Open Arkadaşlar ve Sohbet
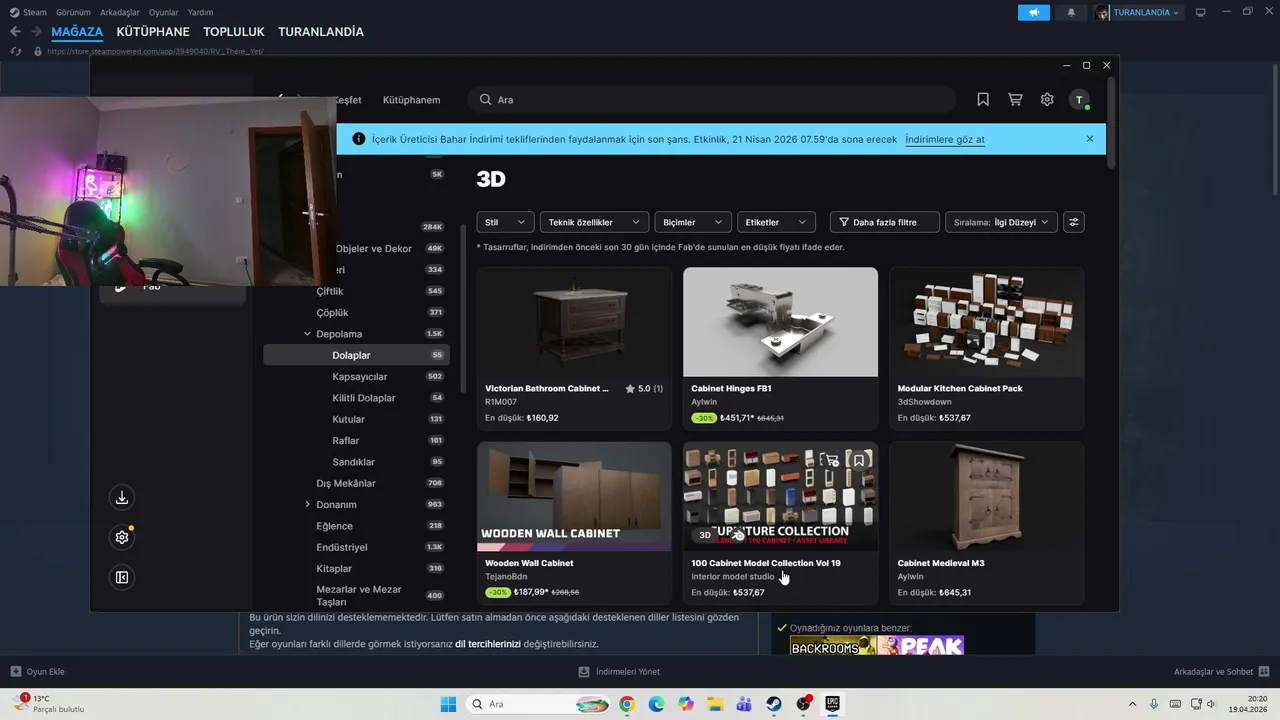The width and height of the screenshot is (1280, 720). (x=1222, y=672)
